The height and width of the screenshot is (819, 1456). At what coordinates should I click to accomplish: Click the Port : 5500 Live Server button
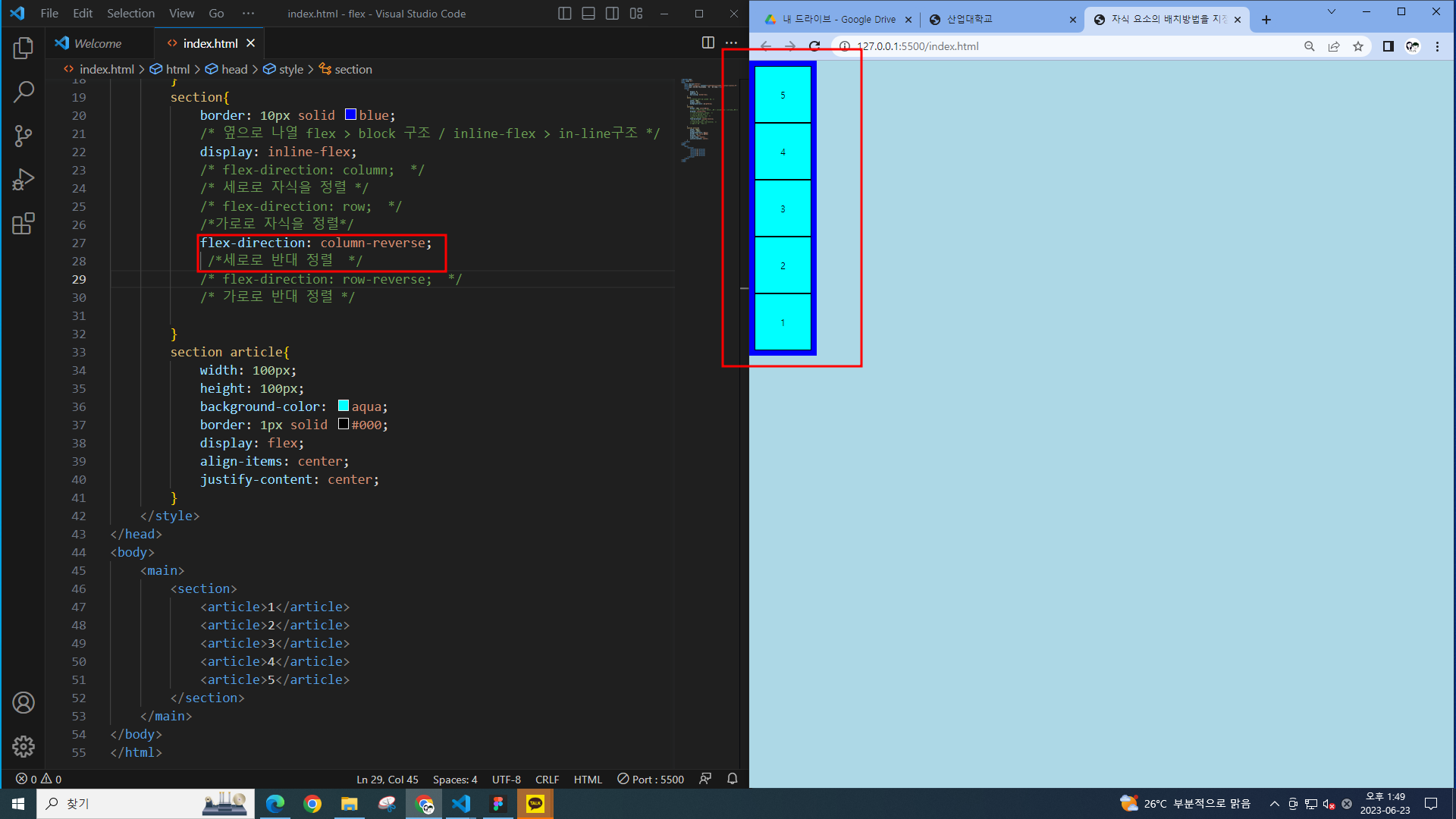click(651, 780)
